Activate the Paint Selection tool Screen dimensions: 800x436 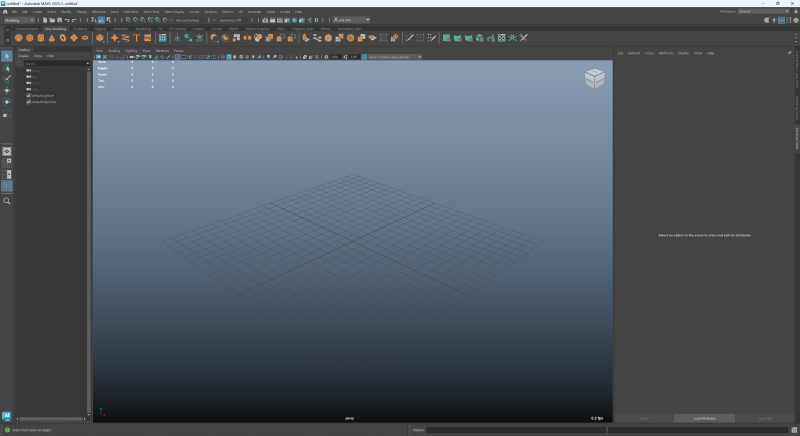[7, 79]
